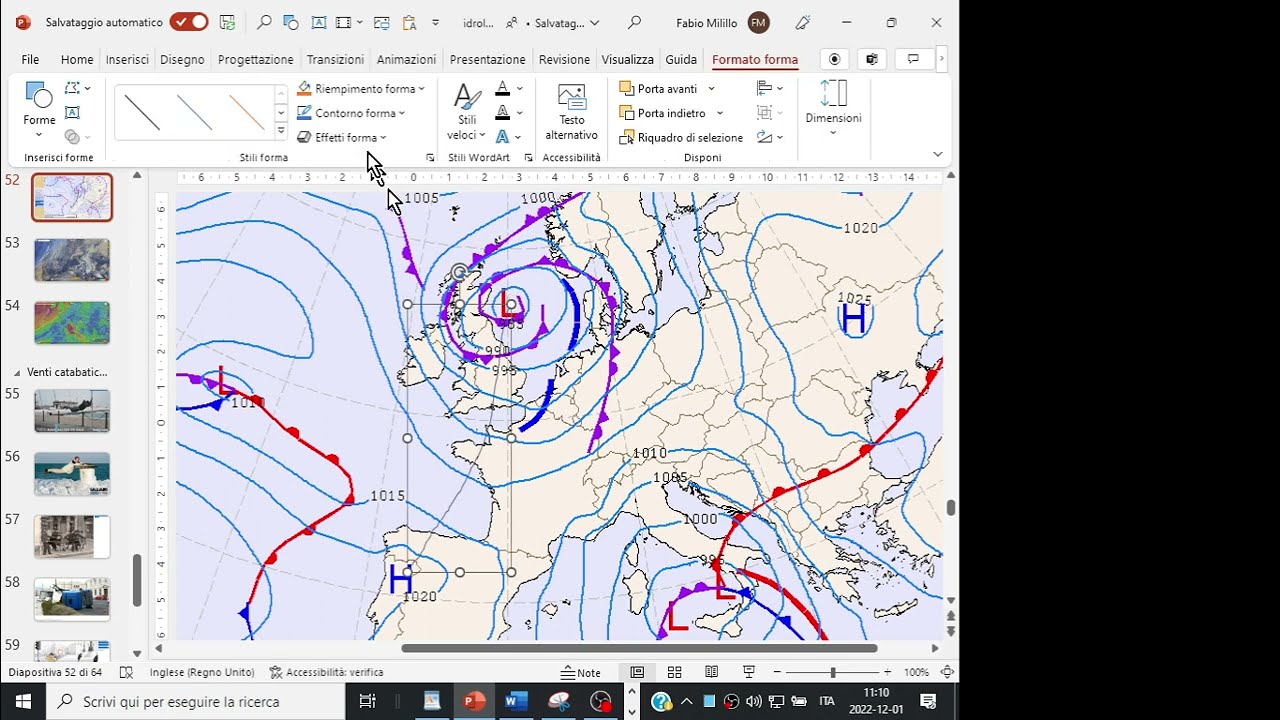Select the blue line shape style
Screen dimensions: 1280x720
click(194, 112)
